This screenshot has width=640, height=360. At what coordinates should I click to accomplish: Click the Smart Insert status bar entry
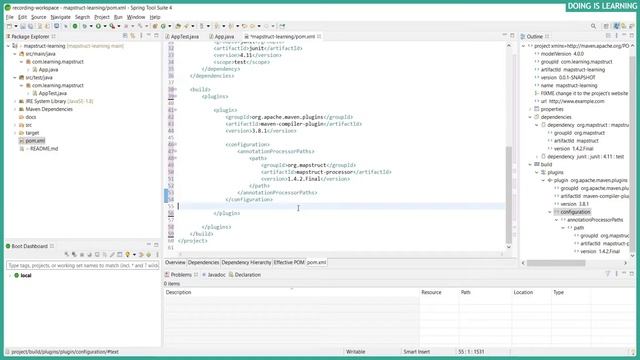pos(416,352)
